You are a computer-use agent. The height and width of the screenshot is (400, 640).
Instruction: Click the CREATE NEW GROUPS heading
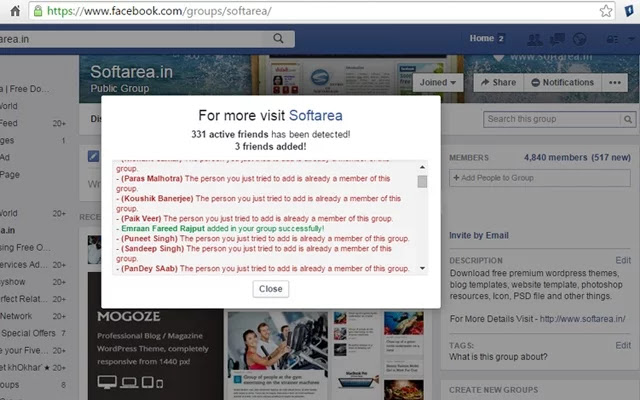pyautogui.click(x=493, y=390)
